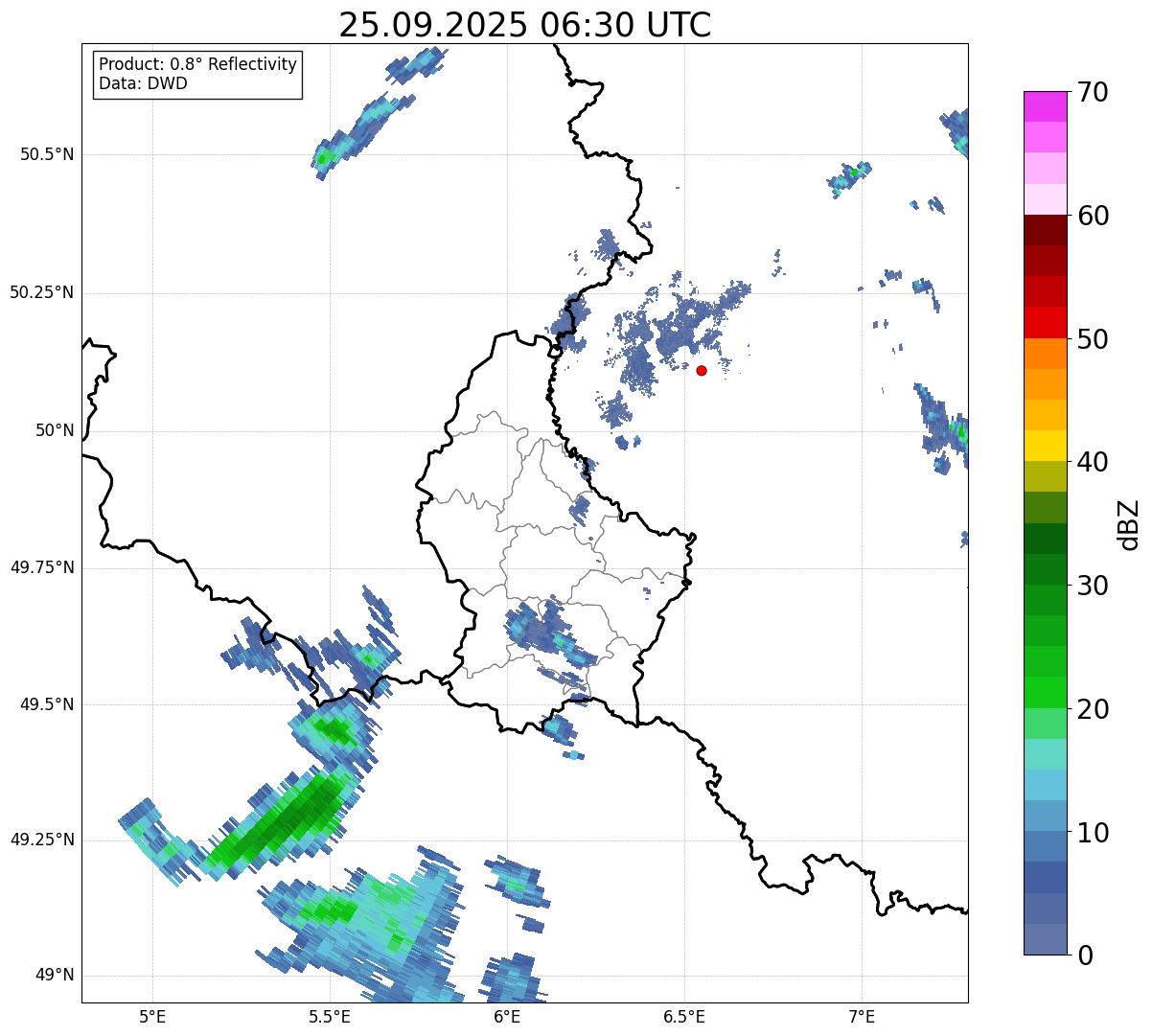
Task: Click the 'Product: 0.8° Reflectivity' label
Action: click(198, 64)
